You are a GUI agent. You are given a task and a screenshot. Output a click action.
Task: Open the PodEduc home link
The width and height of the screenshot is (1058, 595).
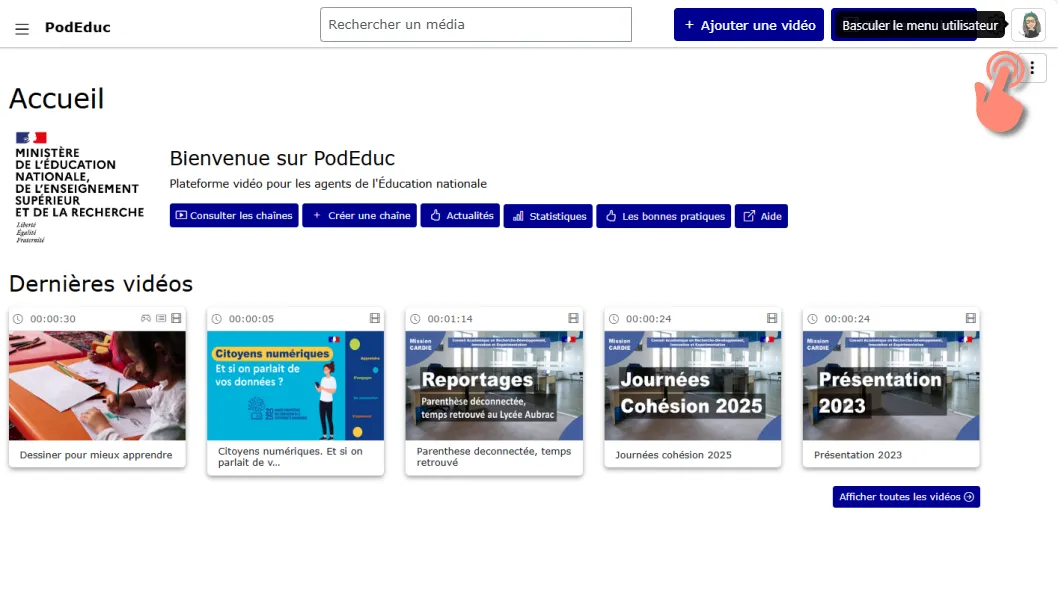point(78,28)
